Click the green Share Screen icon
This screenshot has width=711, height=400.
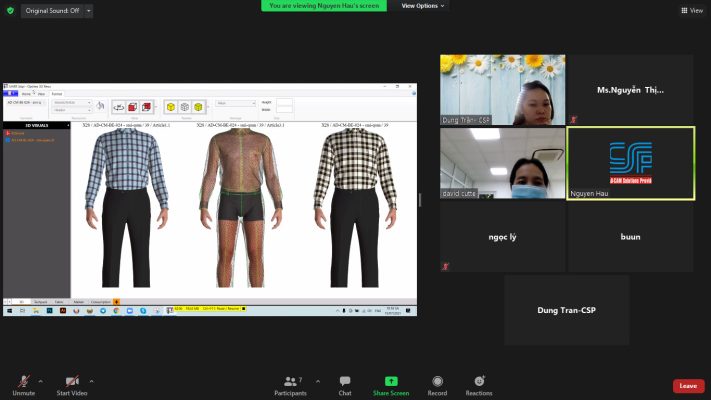tap(391, 382)
